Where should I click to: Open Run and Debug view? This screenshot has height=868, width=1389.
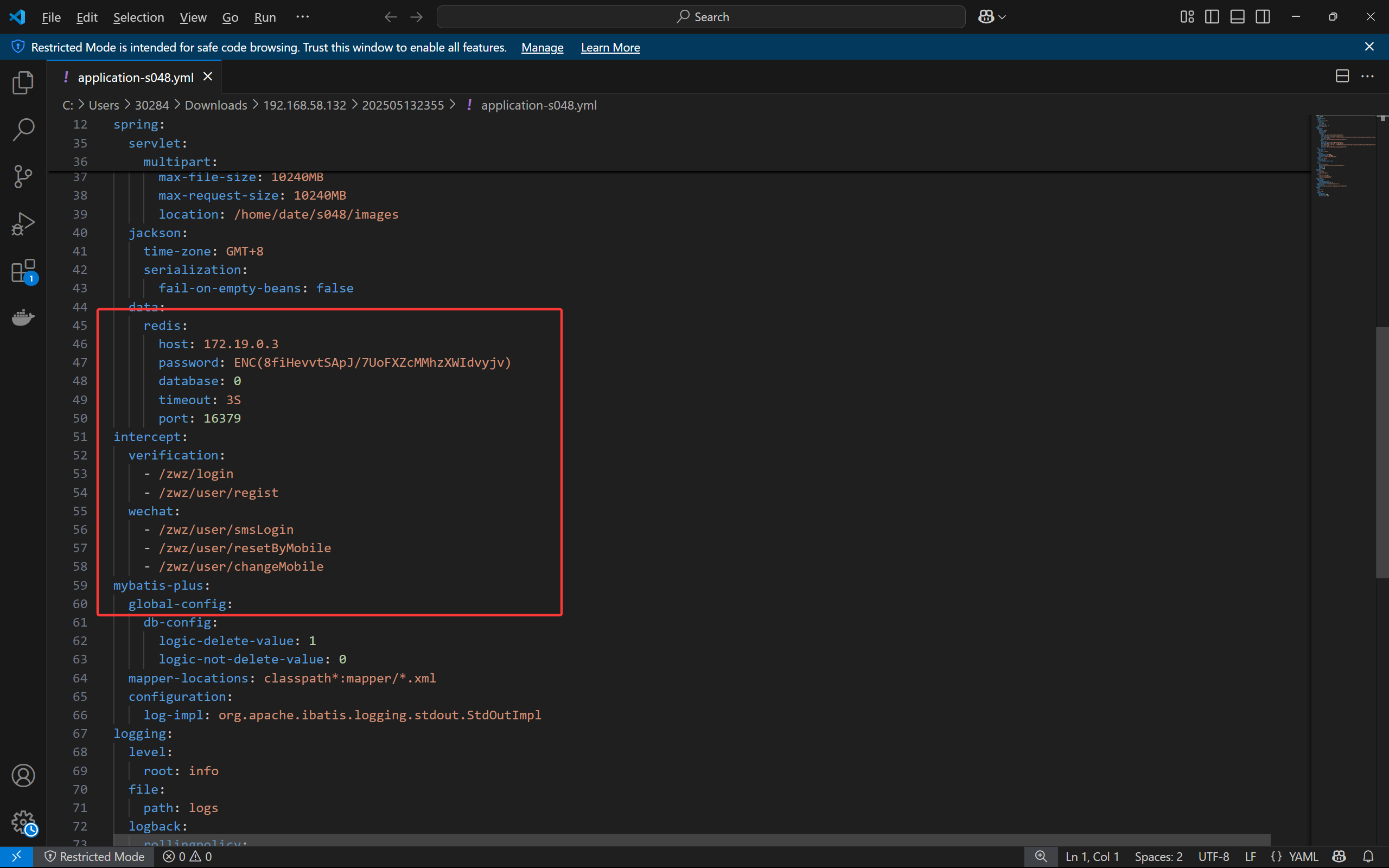click(23, 224)
